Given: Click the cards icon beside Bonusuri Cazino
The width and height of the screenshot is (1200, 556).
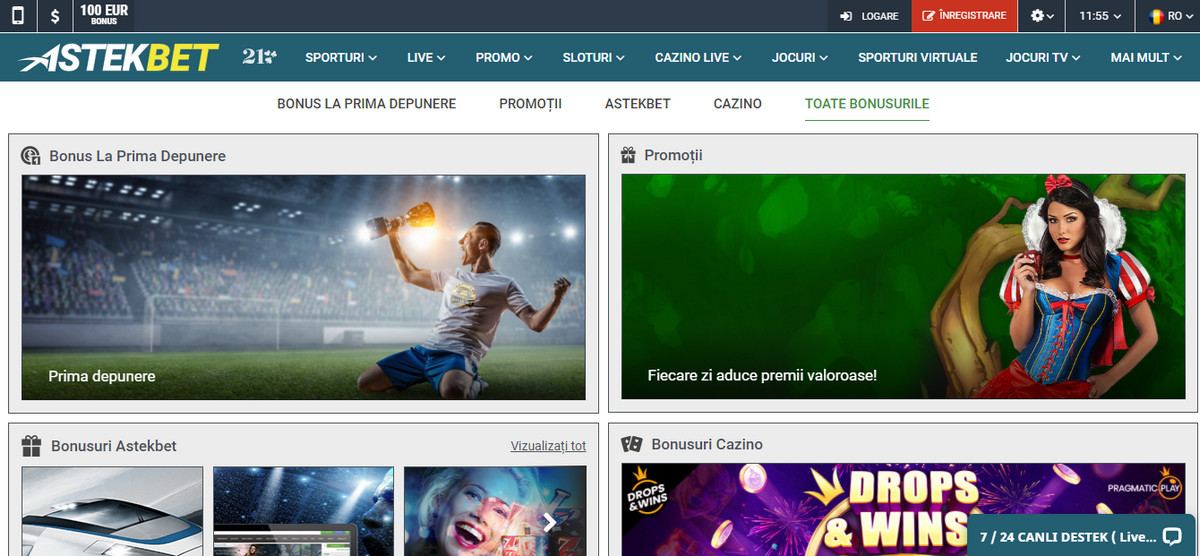Looking at the screenshot, I should coord(631,444).
